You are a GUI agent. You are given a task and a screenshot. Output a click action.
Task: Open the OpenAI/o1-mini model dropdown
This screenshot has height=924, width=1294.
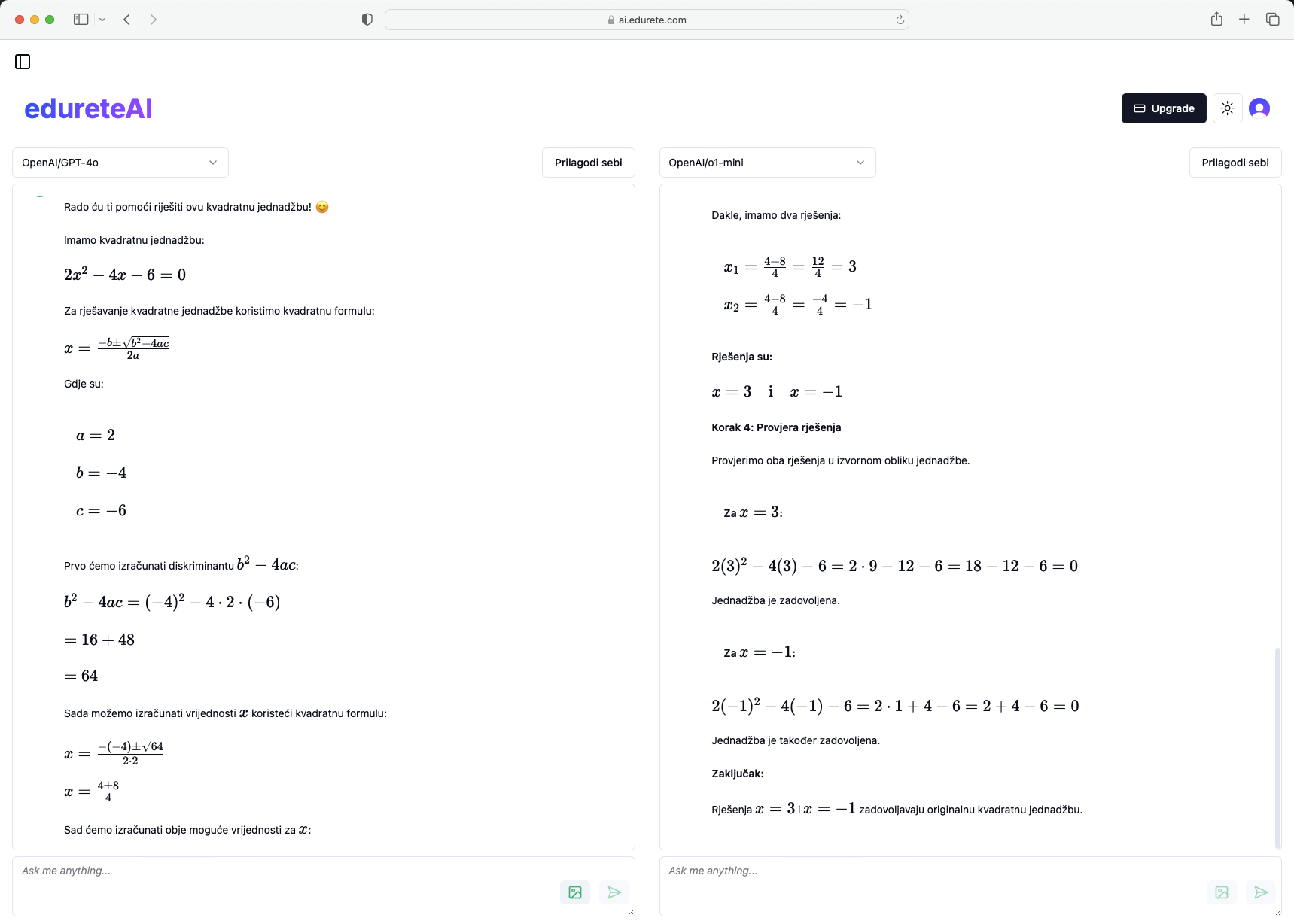[767, 163]
